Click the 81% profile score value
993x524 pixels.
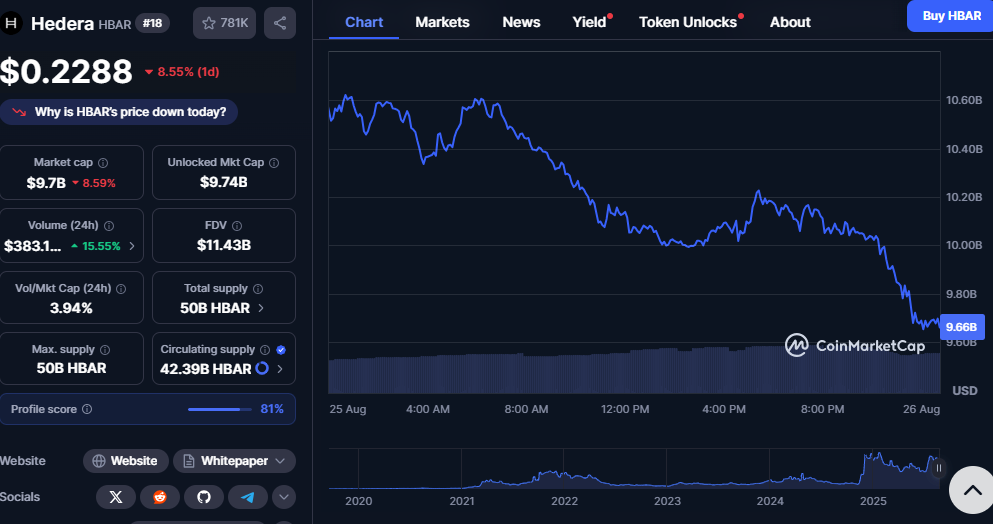click(x=272, y=409)
